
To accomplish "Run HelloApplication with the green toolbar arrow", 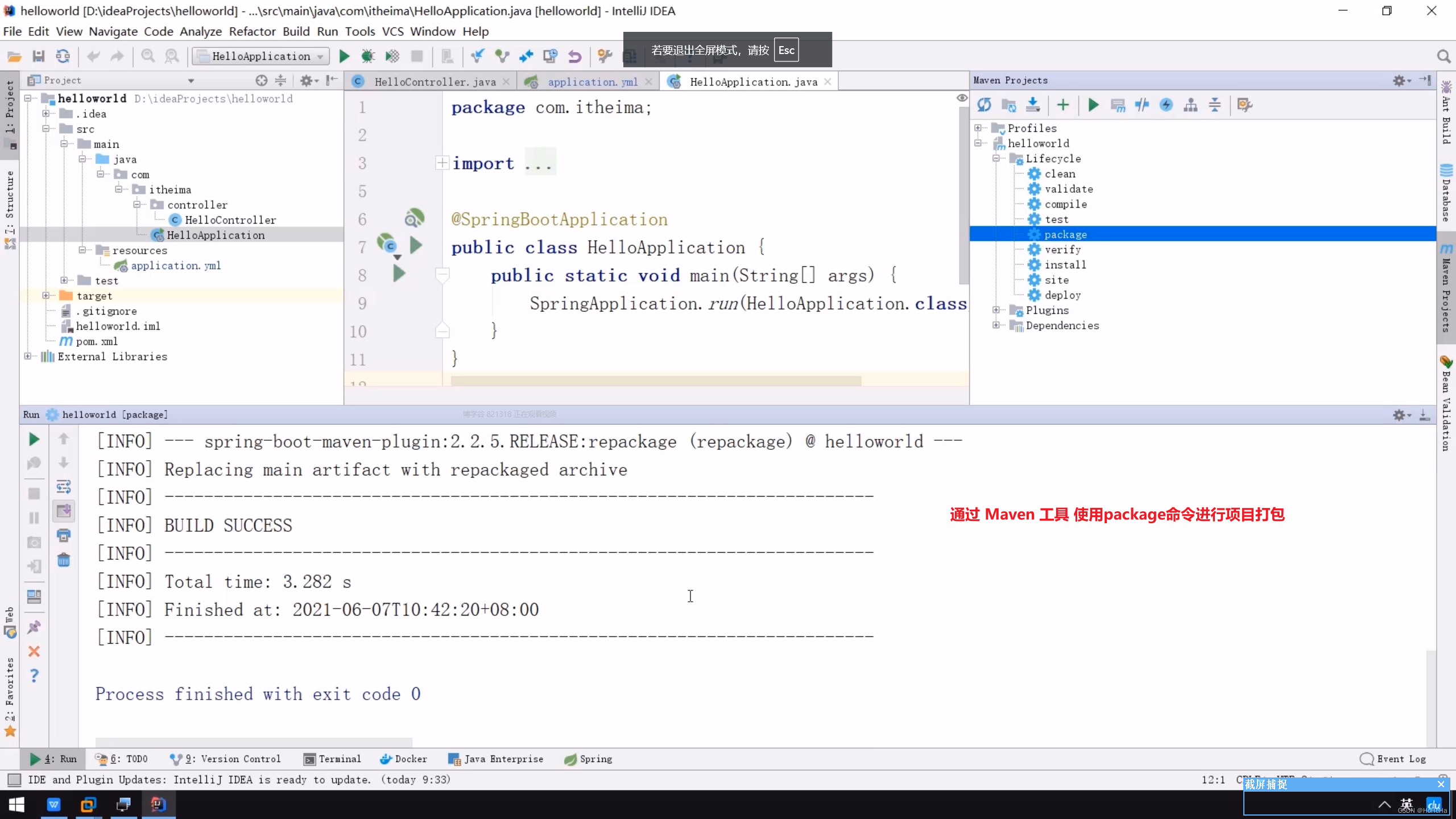I will [x=344, y=56].
